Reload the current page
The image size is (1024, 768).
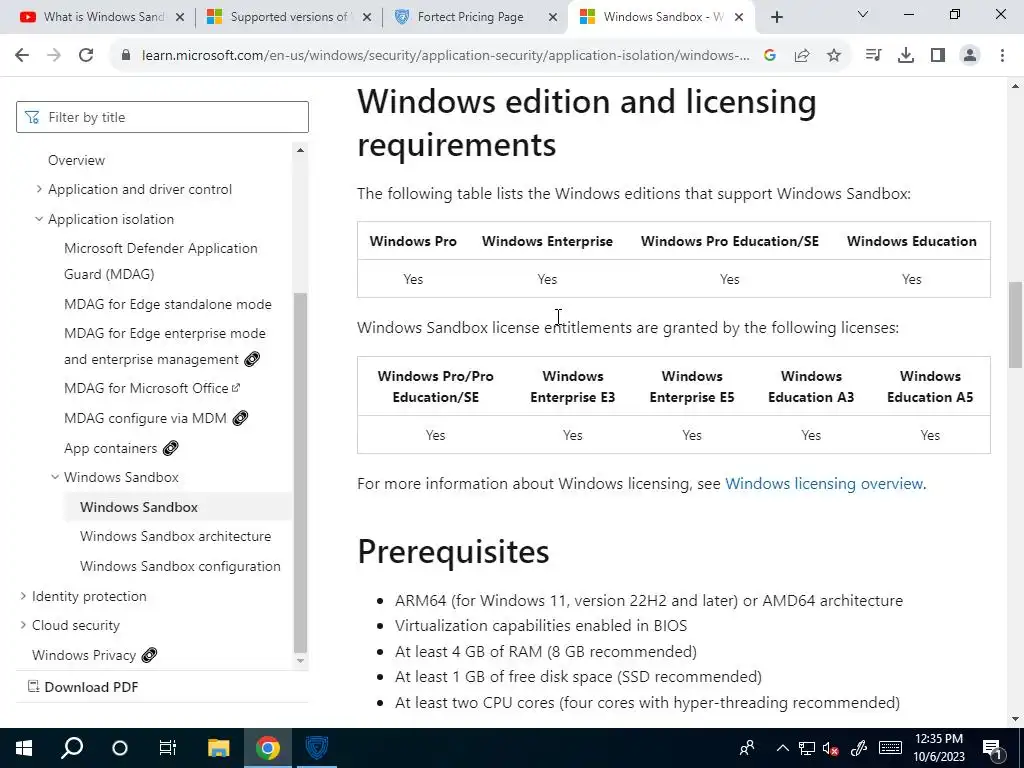(86, 56)
